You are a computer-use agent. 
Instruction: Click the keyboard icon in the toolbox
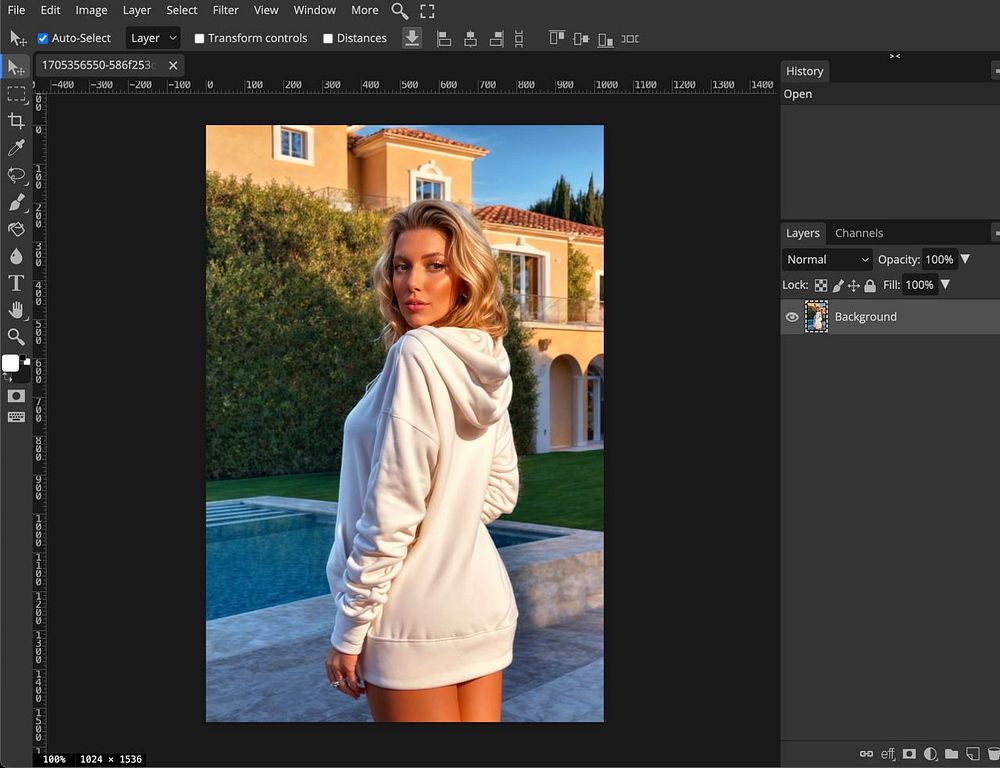17,417
